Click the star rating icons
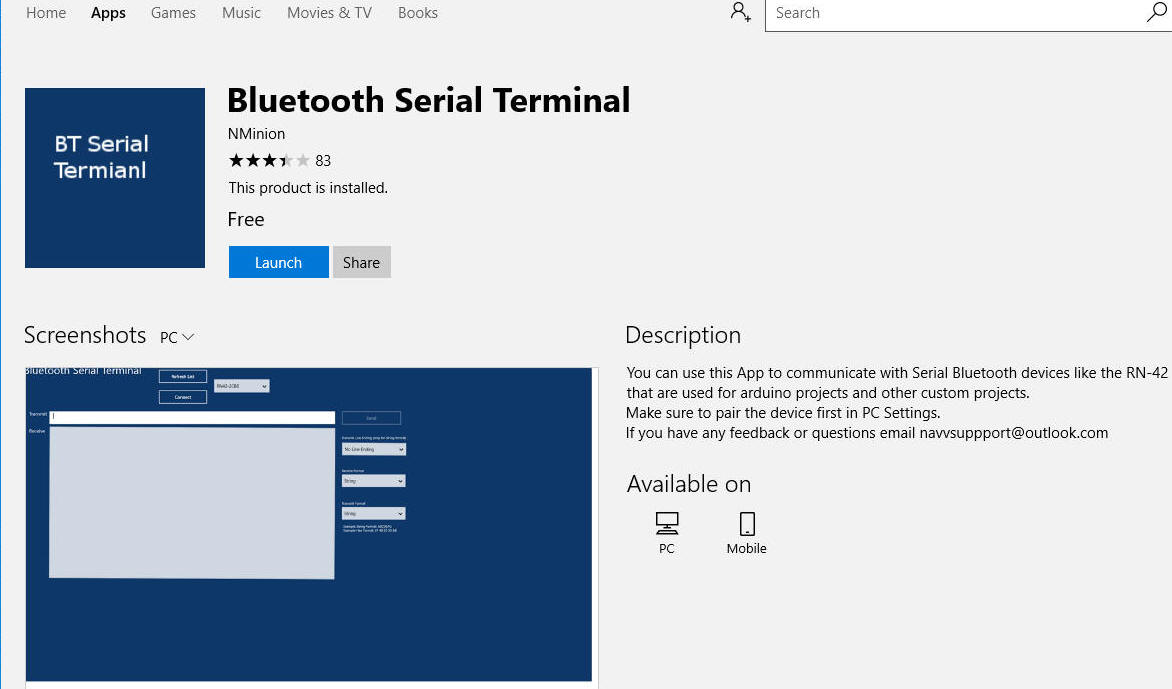This screenshot has height=689, width=1172. click(x=269, y=160)
